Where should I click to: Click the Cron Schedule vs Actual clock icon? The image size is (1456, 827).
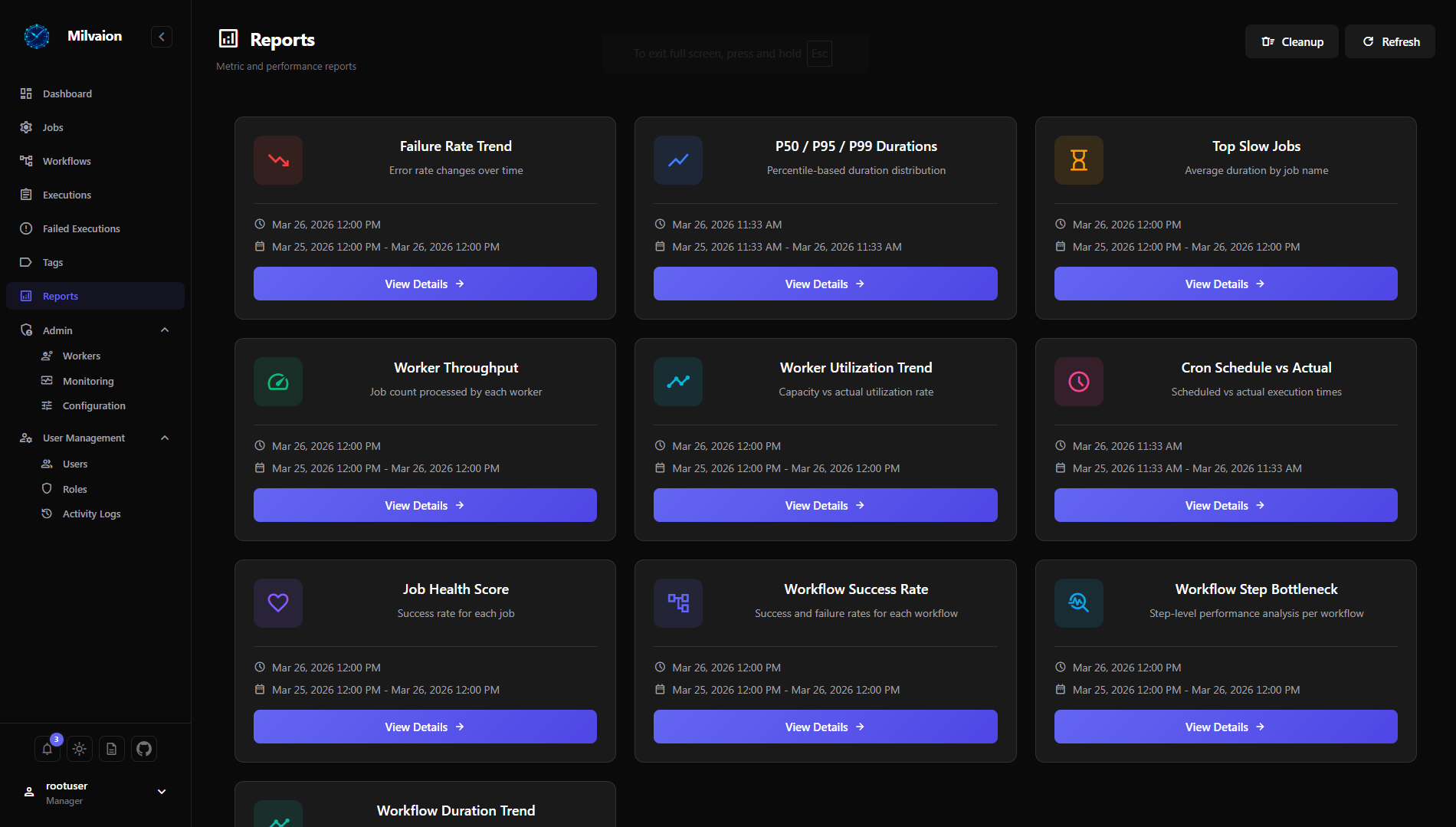(1078, 381)
